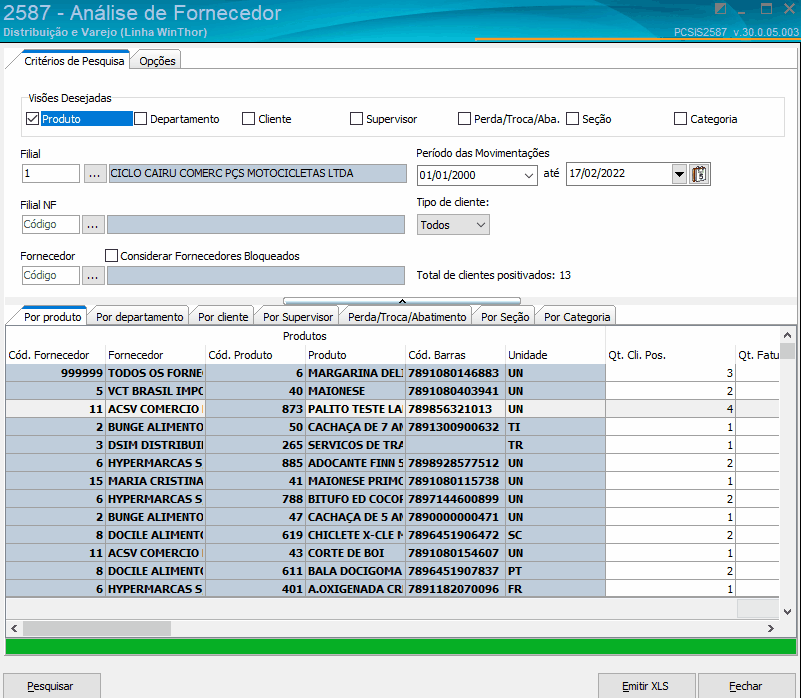Select the A.OXIGENADA CR product cell

(355, 589)
